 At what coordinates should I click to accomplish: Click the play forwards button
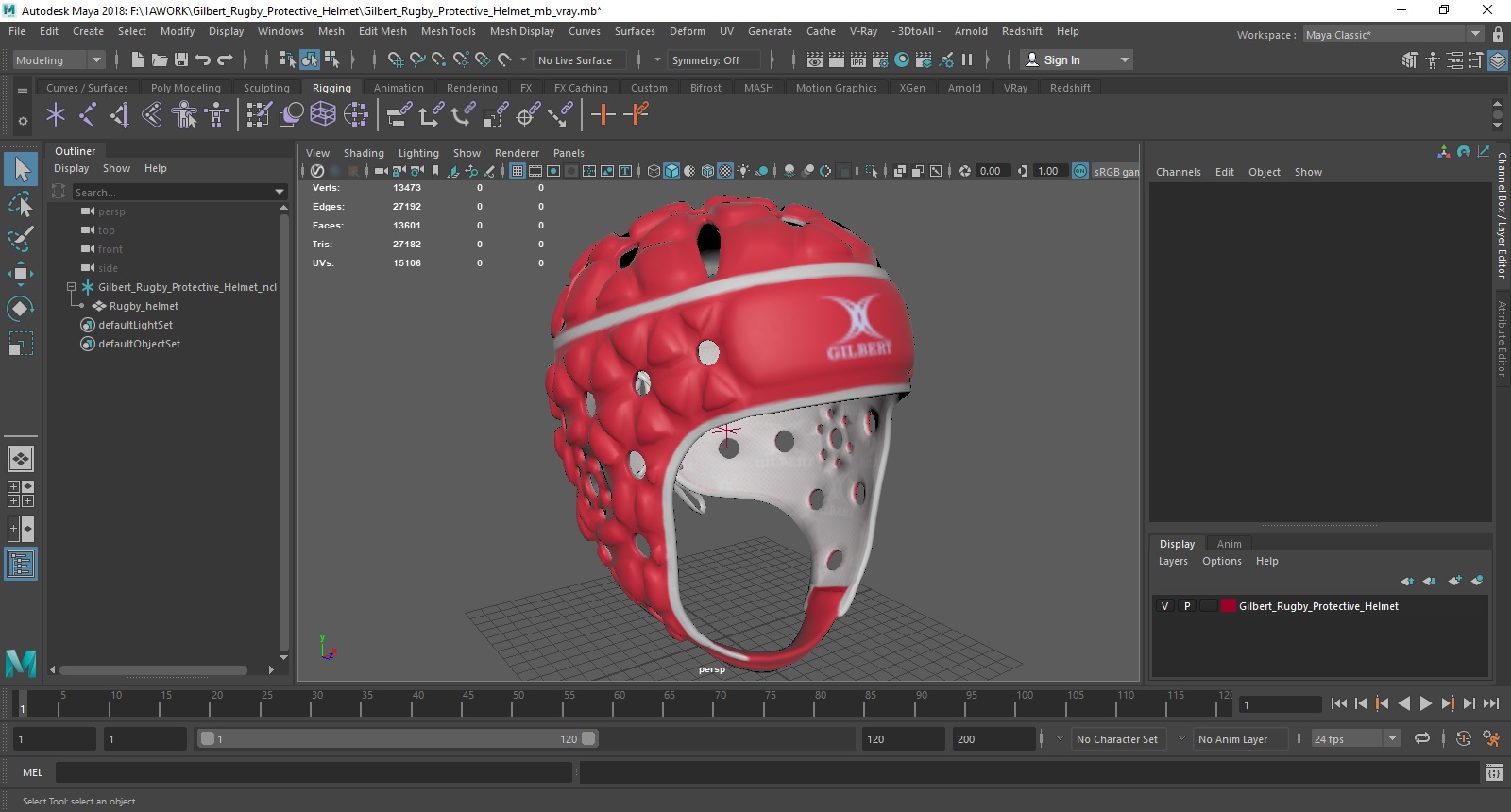[x=1426, y=703]
